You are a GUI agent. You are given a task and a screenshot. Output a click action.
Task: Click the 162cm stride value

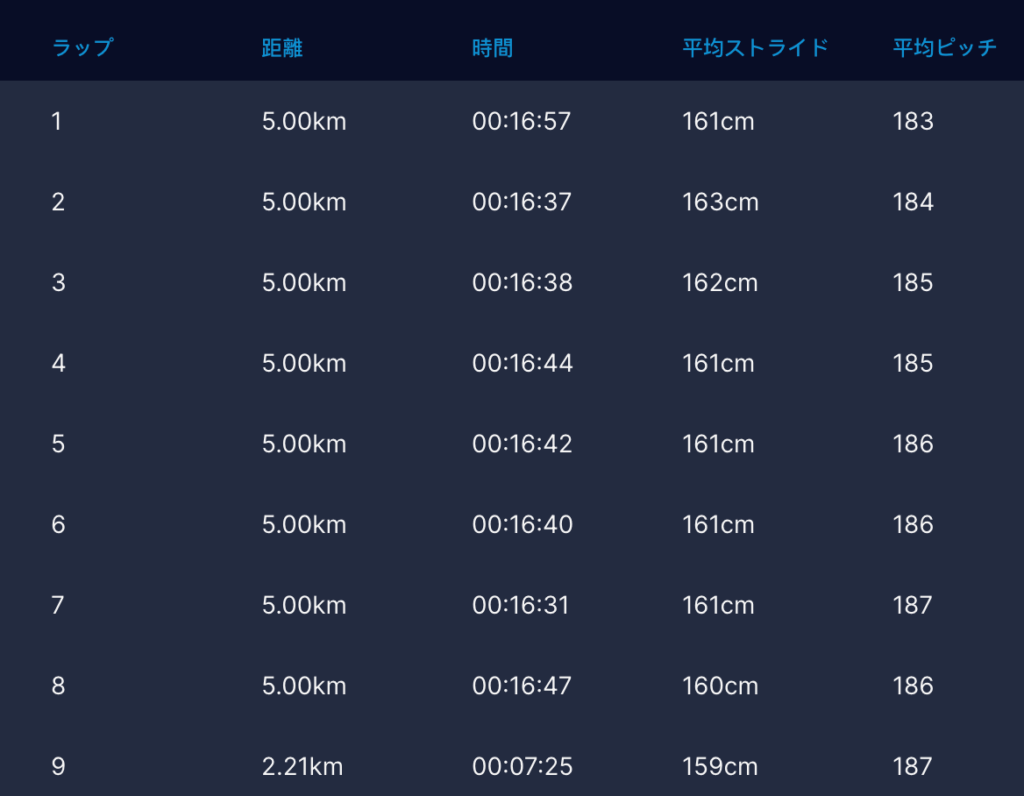pyautogui.click(x=720, y=283)
